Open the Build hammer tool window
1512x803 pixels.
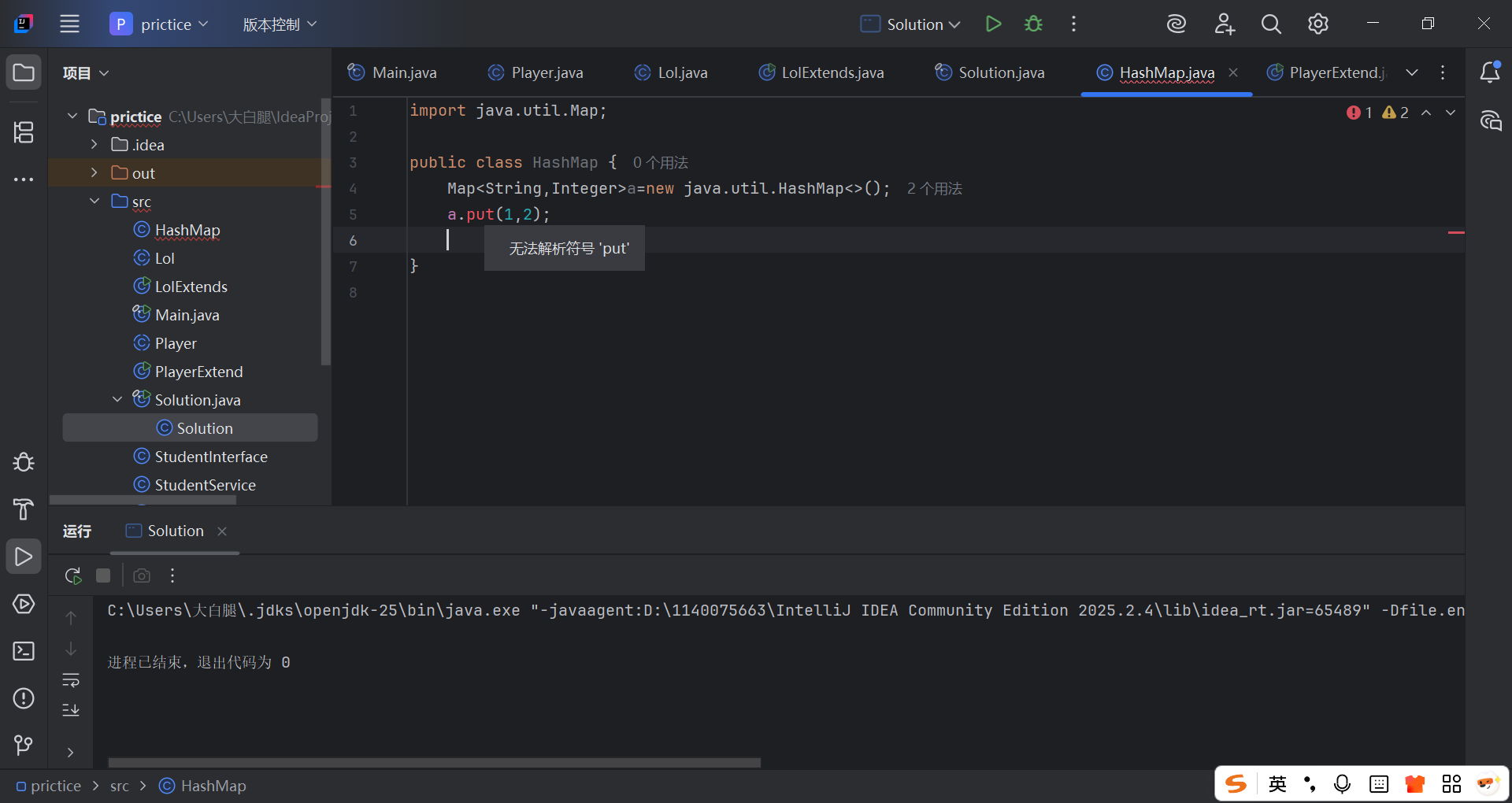point(24,509)
